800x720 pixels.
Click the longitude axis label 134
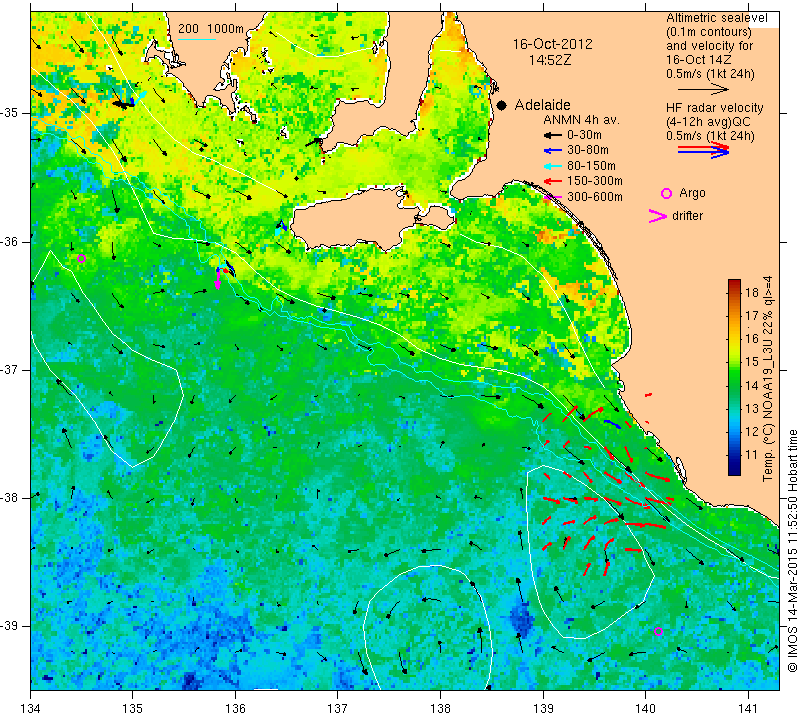click(x=31, y=709)
